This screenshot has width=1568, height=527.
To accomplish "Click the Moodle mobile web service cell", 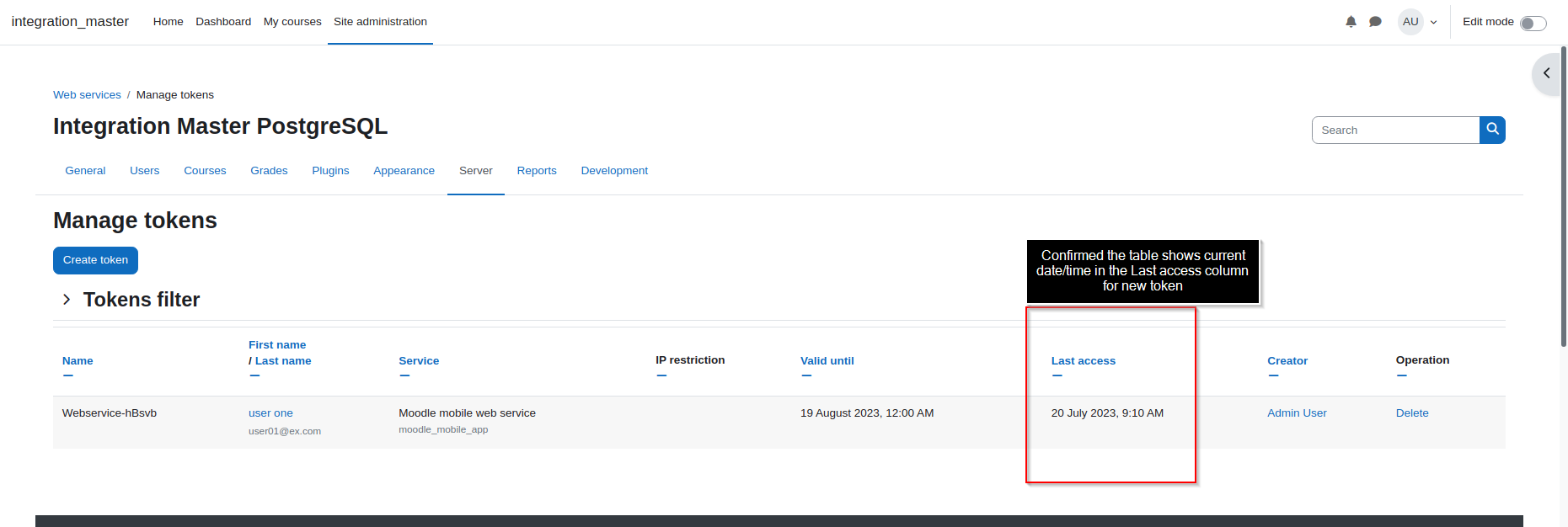I will (467, 413).
